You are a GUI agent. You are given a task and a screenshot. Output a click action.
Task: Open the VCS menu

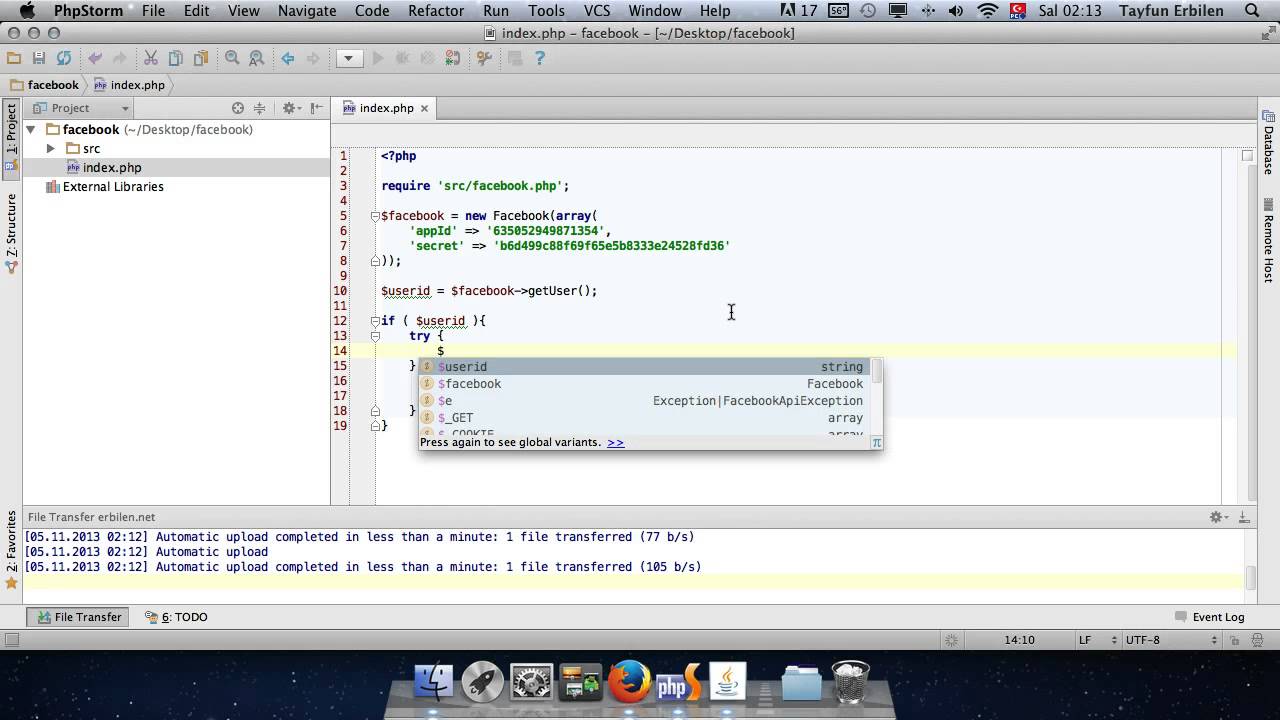(597, 11)
